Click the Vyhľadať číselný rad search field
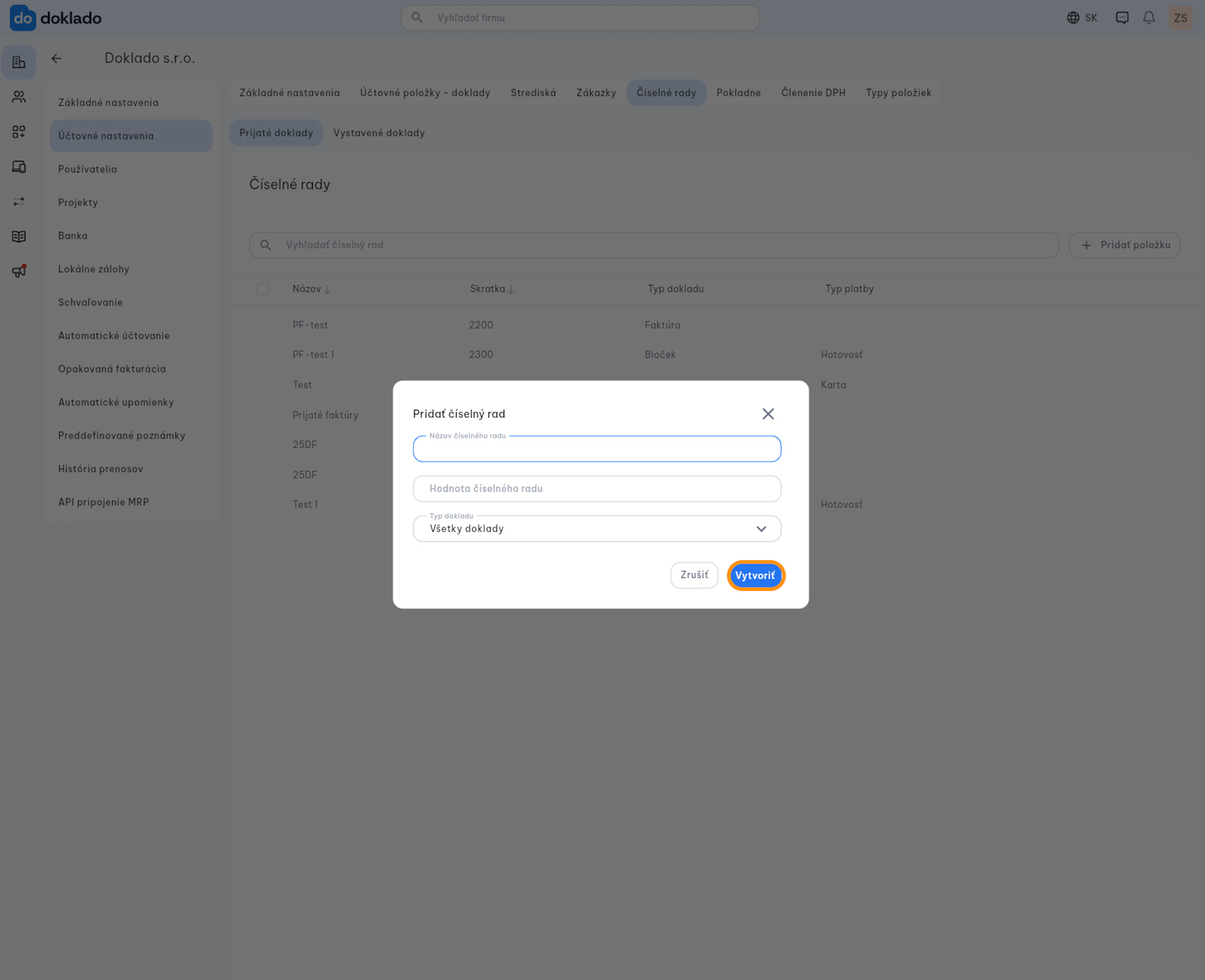This screenshot has width=1205, height=980. click(x=654, y=245)
